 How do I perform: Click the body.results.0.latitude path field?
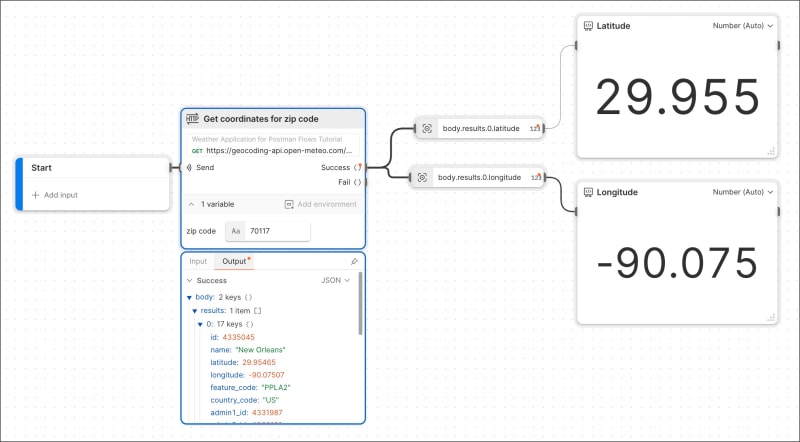[x=481, y=129]
